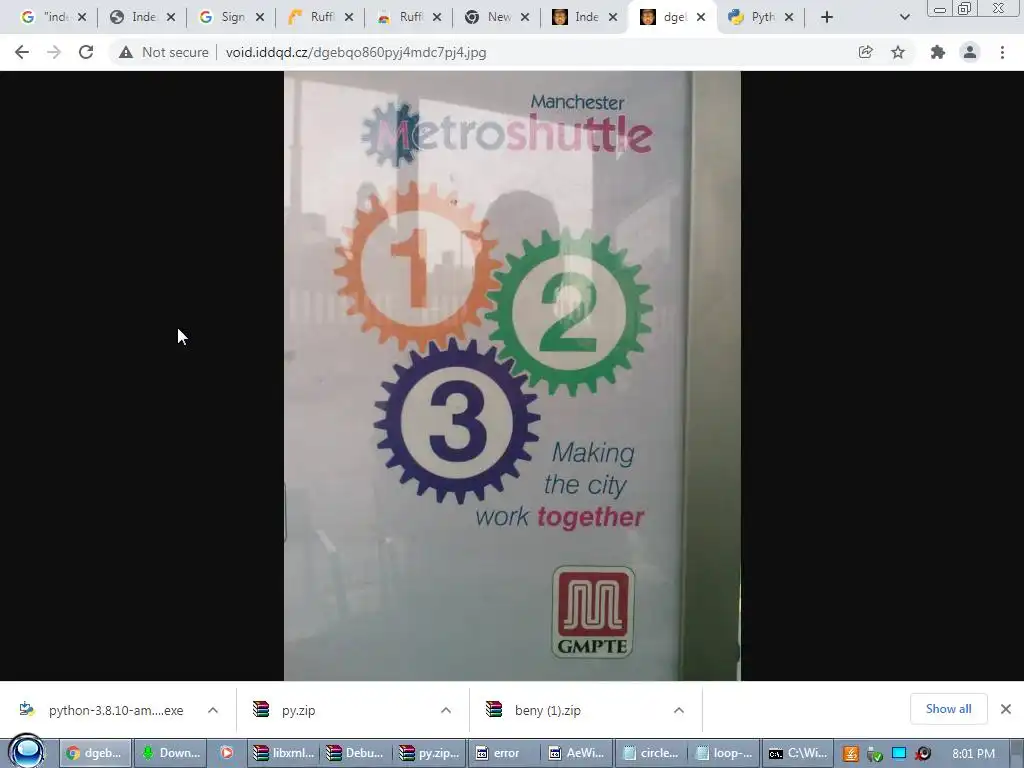The image size is (1024, 768).
Task: Expand options for py.zip download
Action: tap(446, 710)
